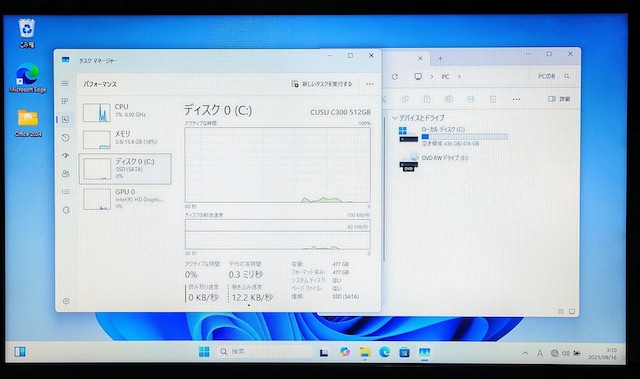Open Copilot from the taskbar
The height and width of the screenshot is (379, 640).
pos(345,352)
